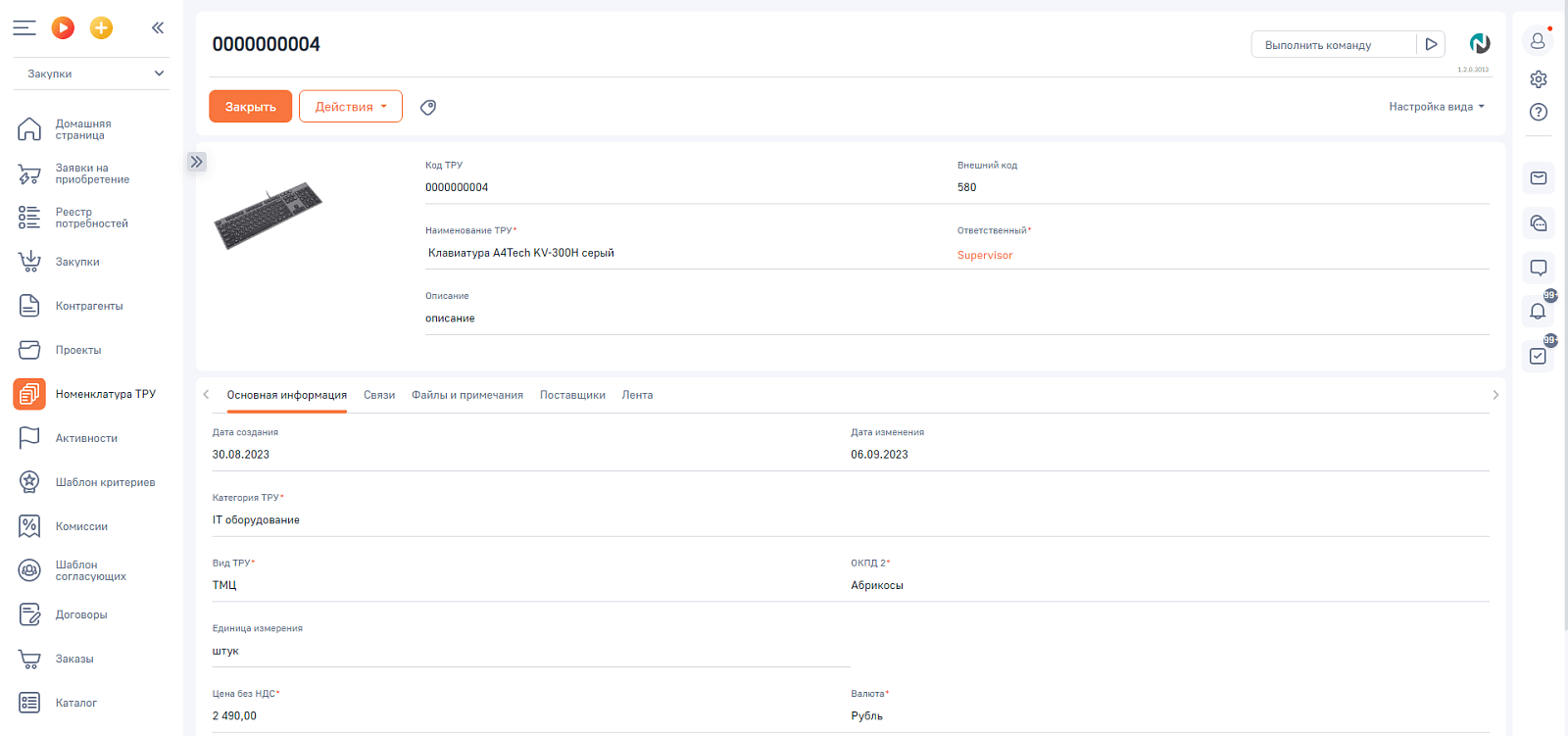Open chats panel icon on right bar
The width and height of the screenshot is (1568, 736).
point(1539,223)
